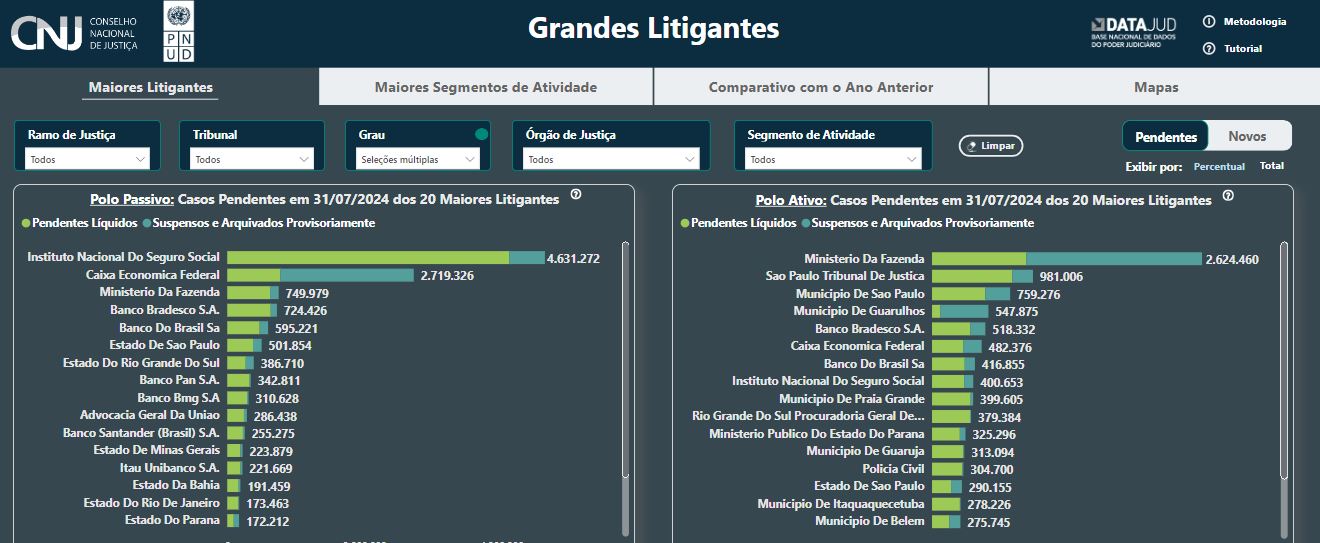Open the Metodologia info icon
1320x543 pixels.
(x=1209, y=21)
